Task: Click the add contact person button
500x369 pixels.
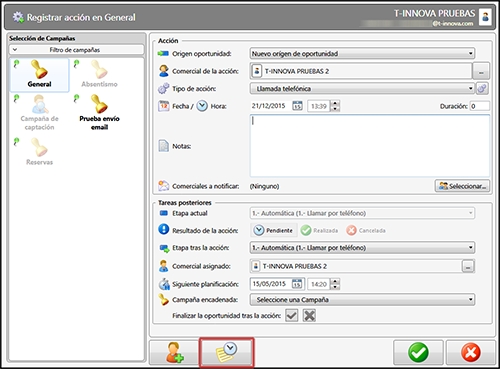Action: (174, 353)
